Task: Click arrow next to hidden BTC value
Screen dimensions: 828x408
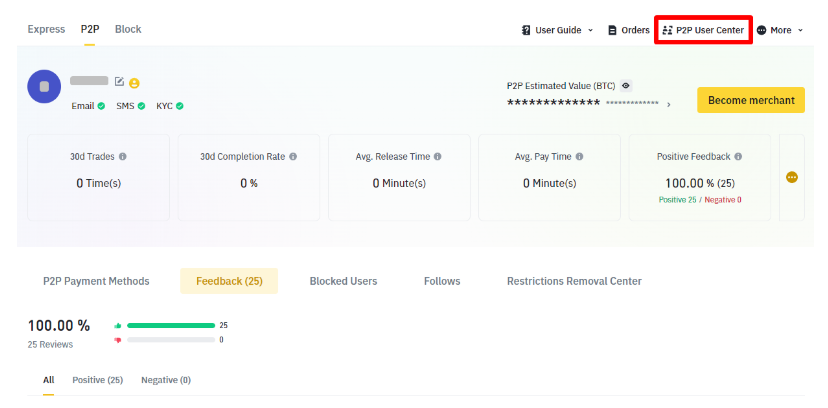Action: [669, 103]
